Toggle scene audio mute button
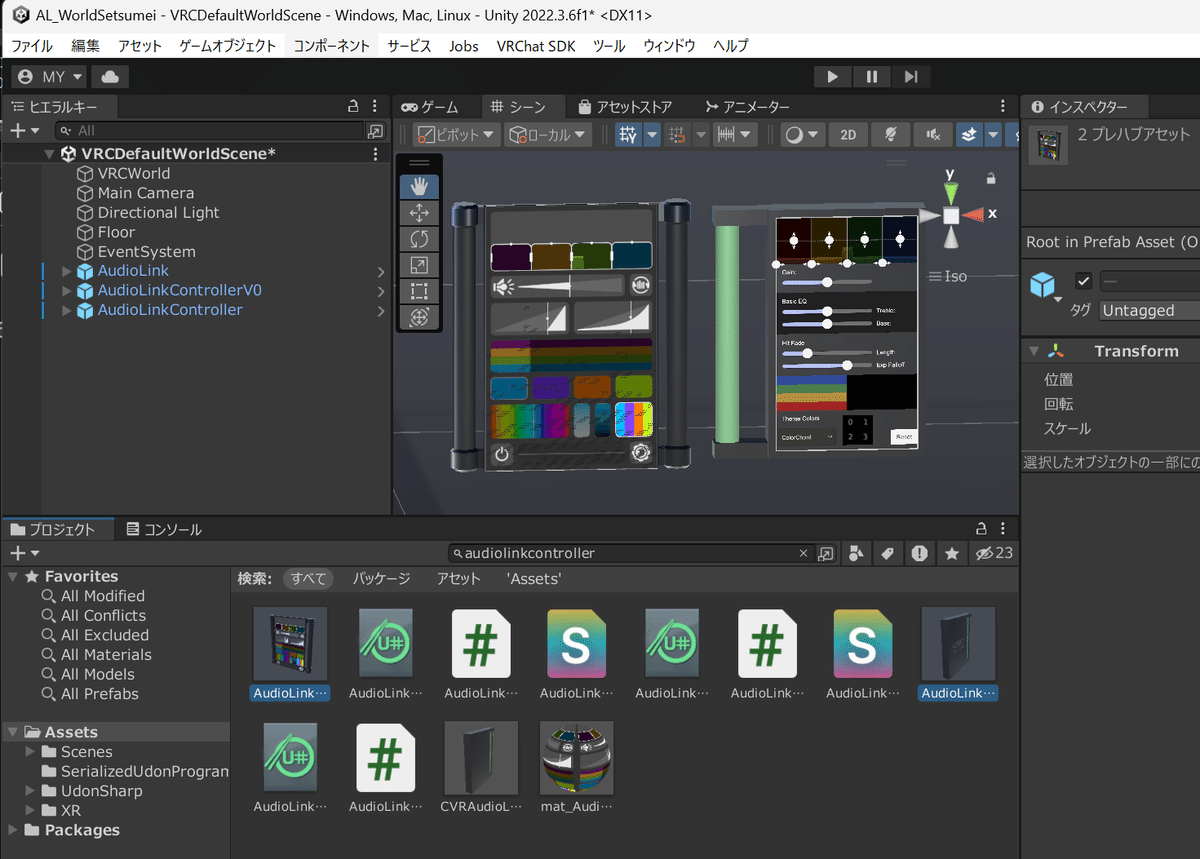Screen dimensions: 1200x859 (932, 135)
